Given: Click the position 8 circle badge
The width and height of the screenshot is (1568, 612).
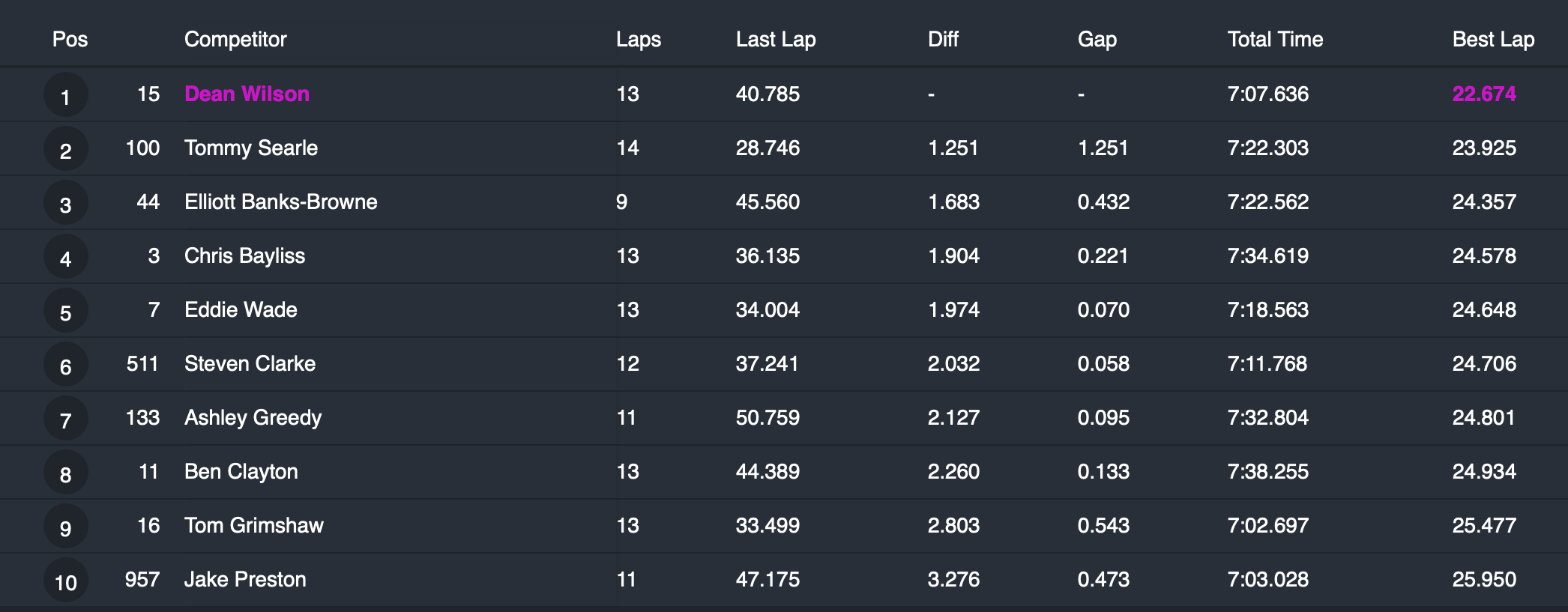Looking at the screenshot, I should [x=66, y=473].
